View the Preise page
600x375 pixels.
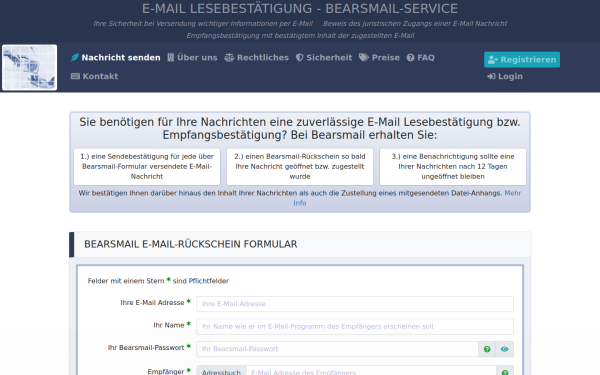[379, 57]
